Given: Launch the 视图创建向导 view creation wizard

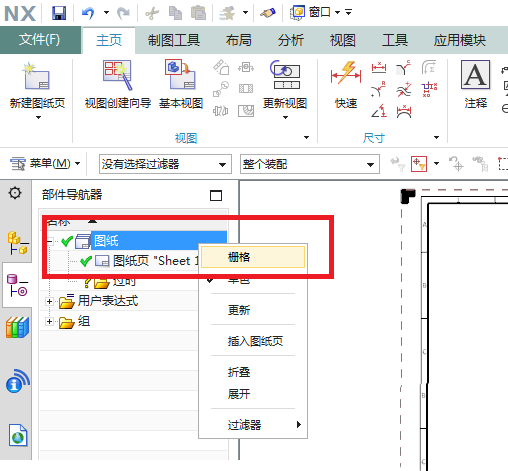Looking at the screenshot, I should pos(118,85).
